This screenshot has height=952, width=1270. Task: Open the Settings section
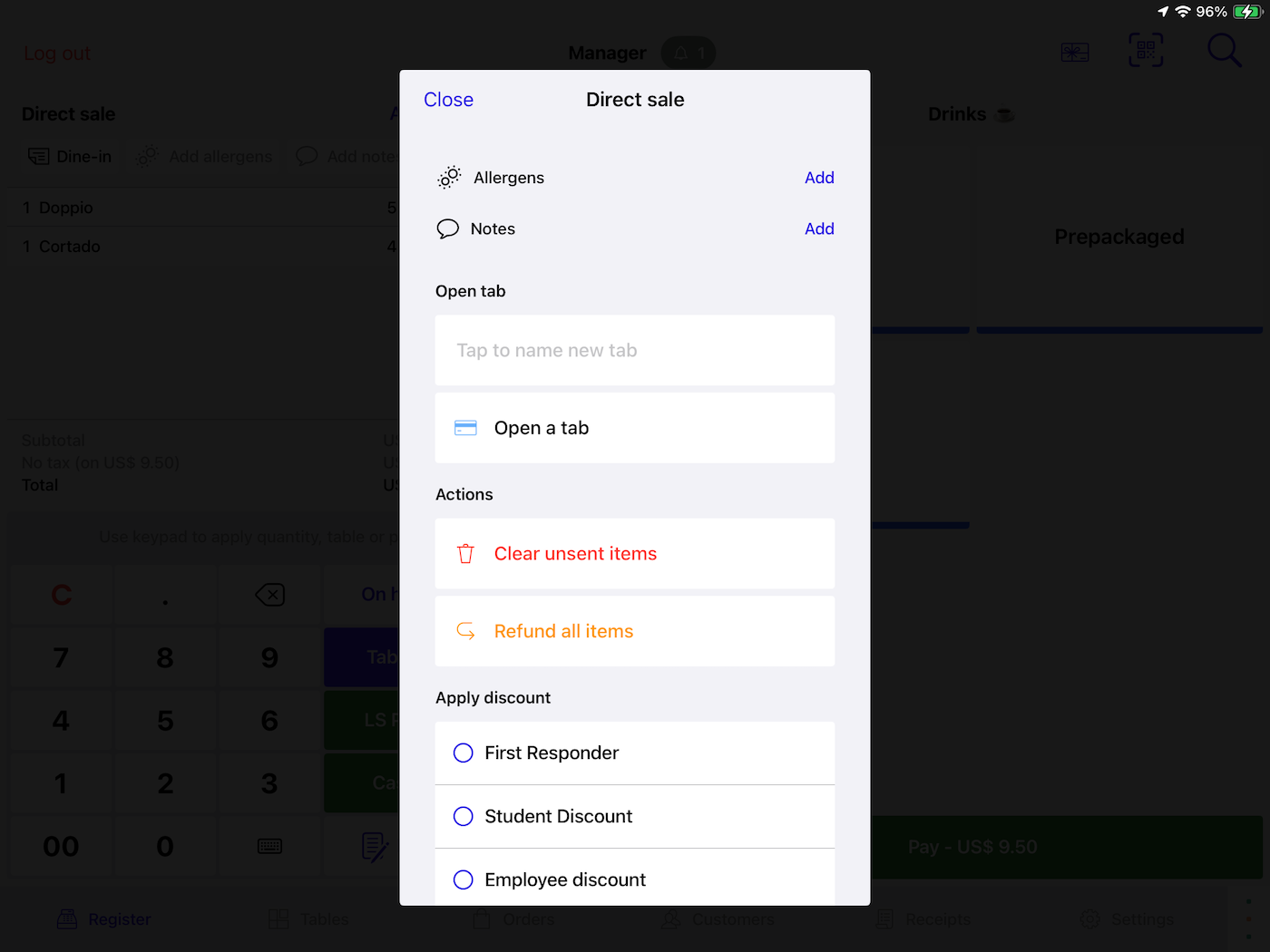[1128, 918]
